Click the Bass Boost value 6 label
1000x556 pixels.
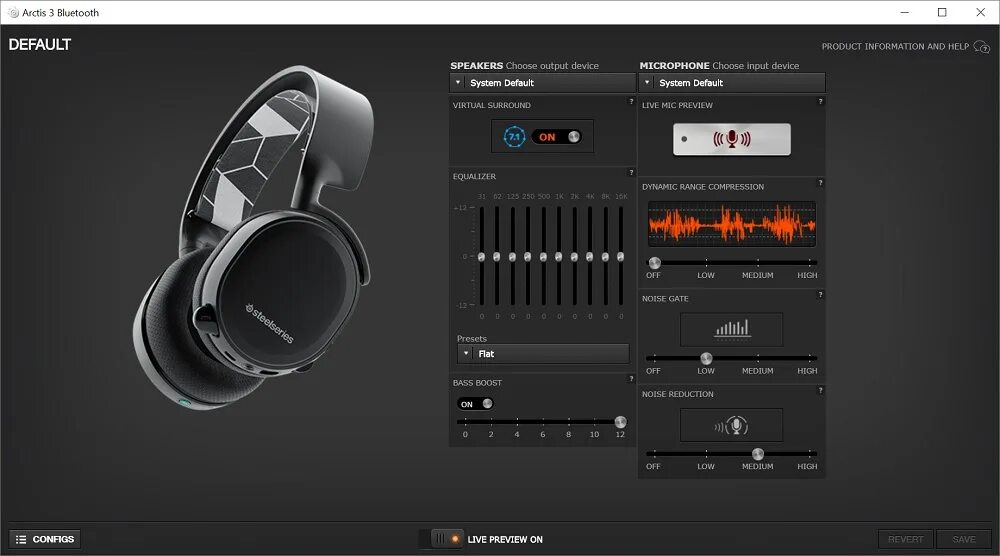pyautogui.click(x=543, y=435)
